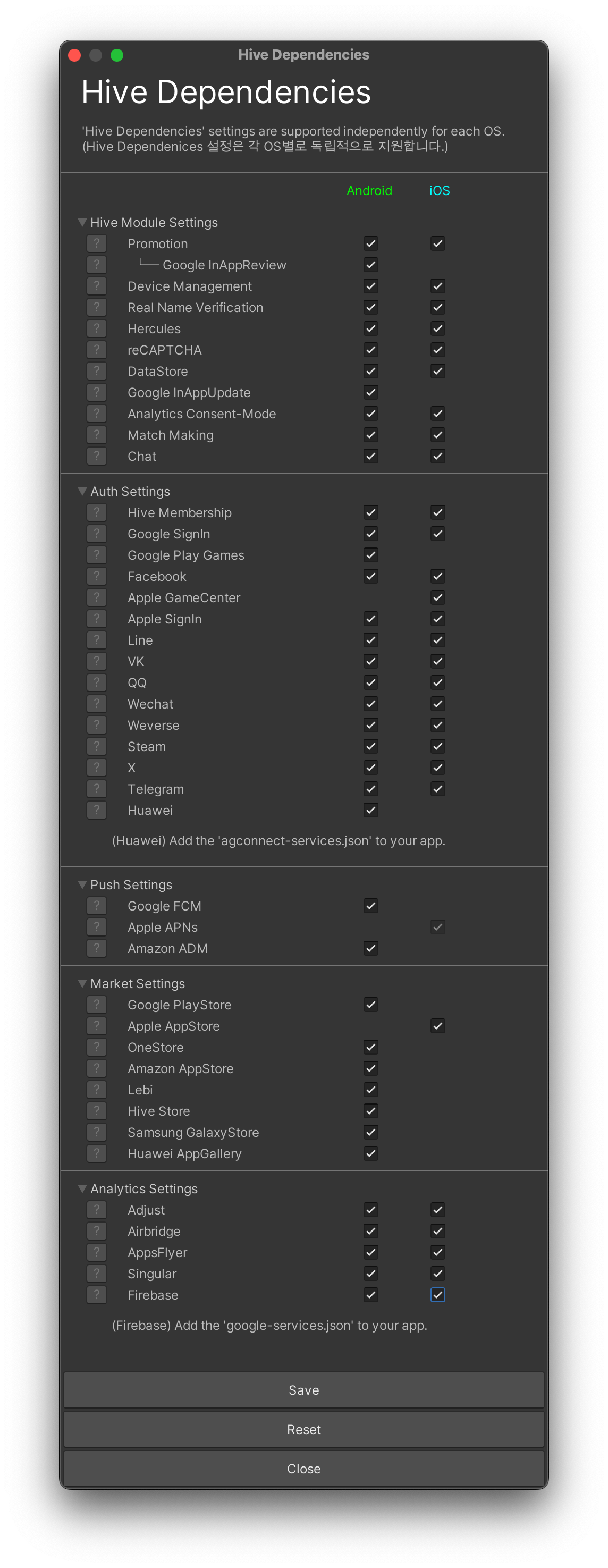Collapse the Hive Module Settings section

point(82,222)
